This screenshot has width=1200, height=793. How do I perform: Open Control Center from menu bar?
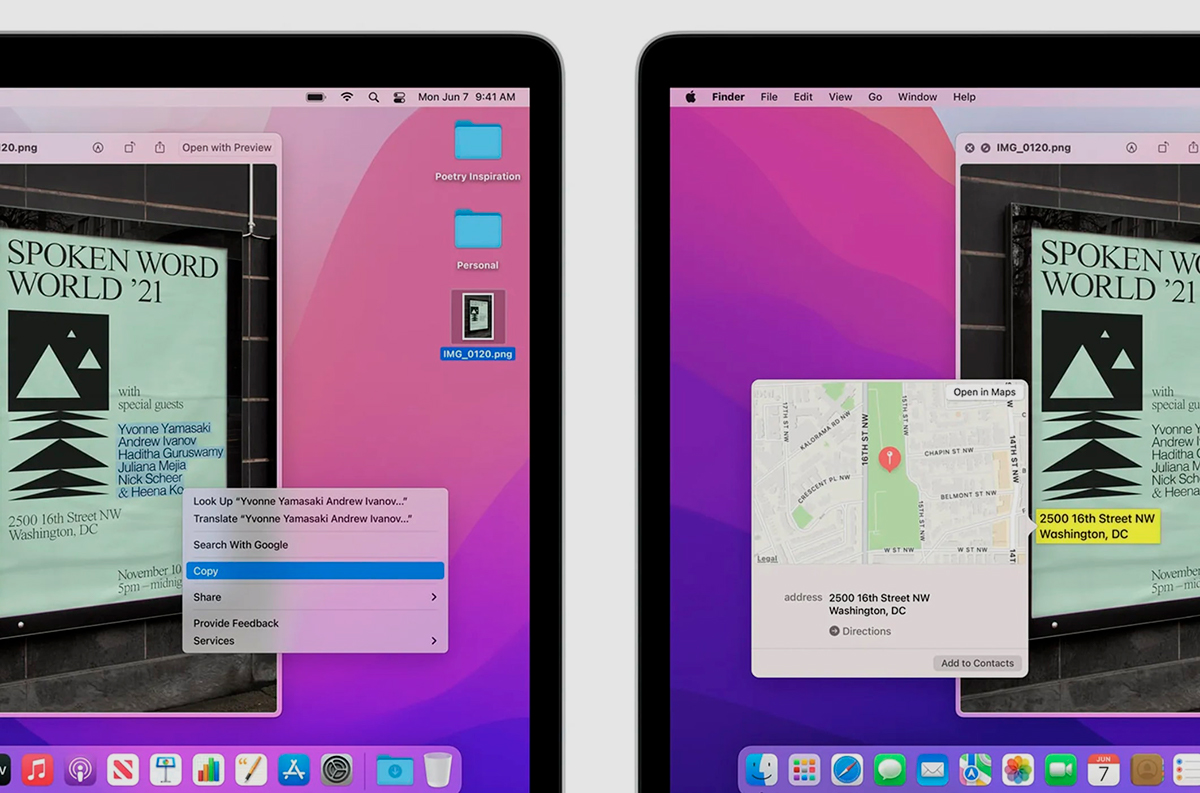pyautogui.click(x=399, y=97)
